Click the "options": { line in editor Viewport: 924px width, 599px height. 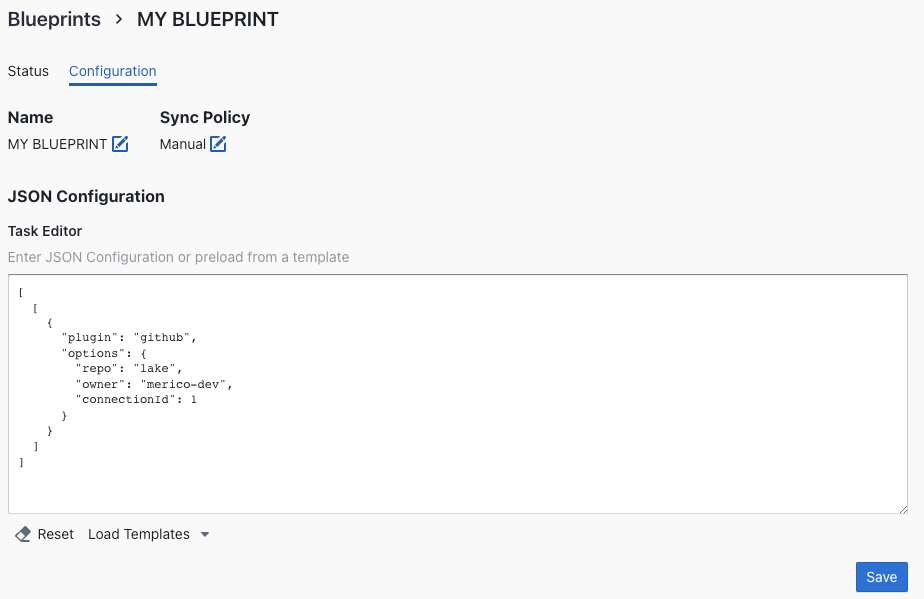tap(104, 353)
